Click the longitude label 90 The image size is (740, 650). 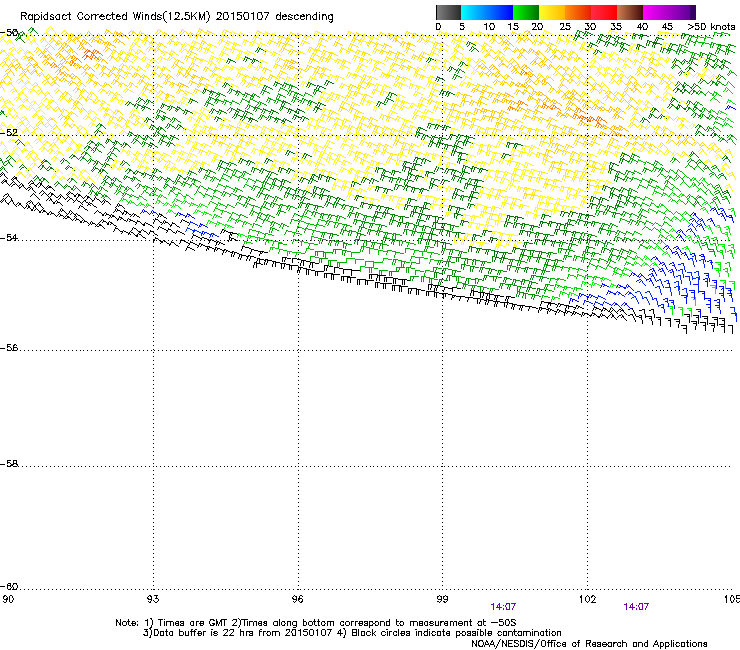point(8,599)
